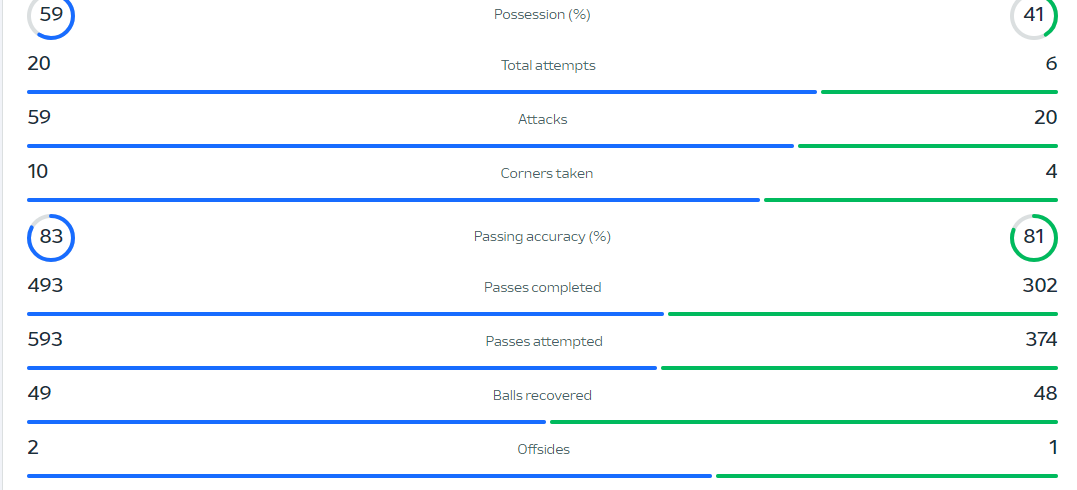The width and height of the screenshot is (1077, 490).
Task: Click the green Attacks bar segment
Action: coord(928,146)
